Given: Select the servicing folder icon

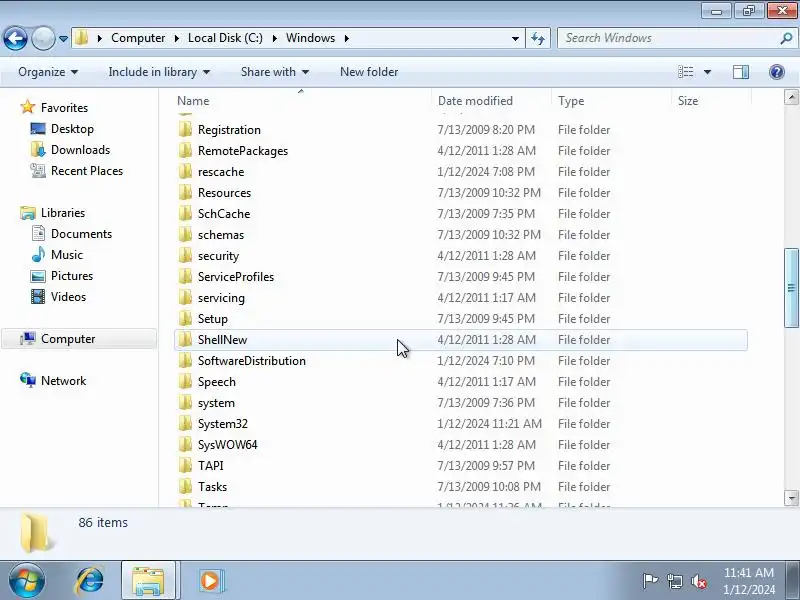Looking at the screenshot, I should tap(186, 297).
